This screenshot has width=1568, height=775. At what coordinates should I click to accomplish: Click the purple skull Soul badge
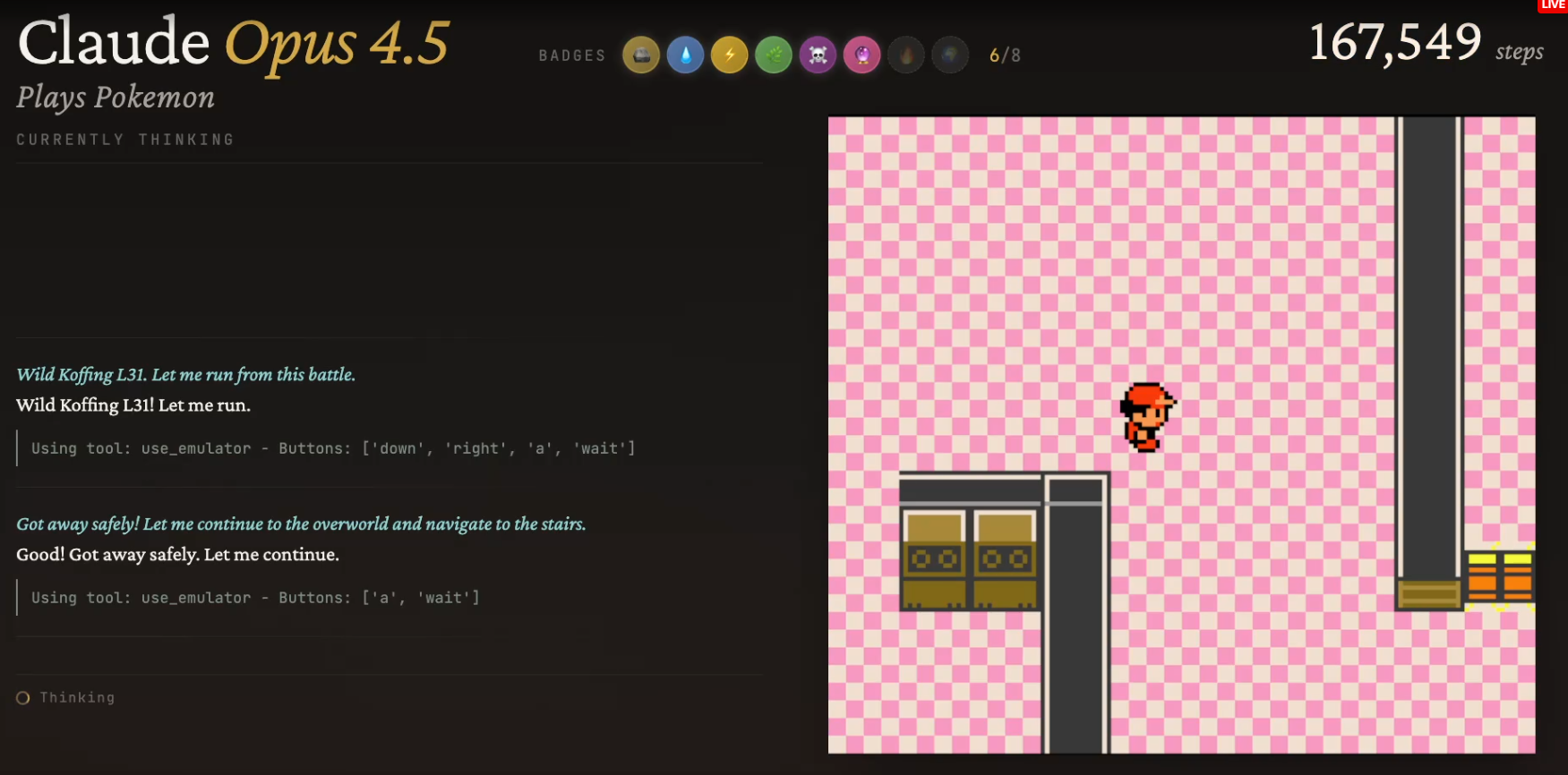(818, 55)
